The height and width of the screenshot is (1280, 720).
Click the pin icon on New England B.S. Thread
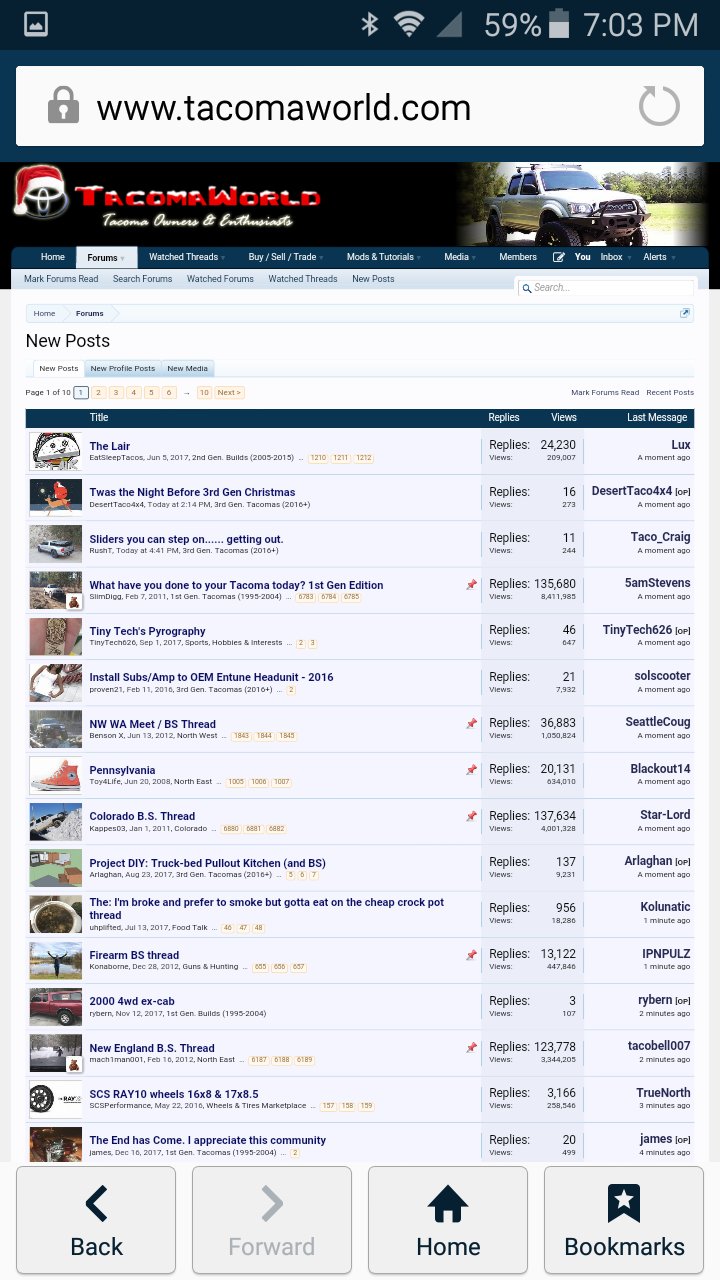click(471, 1047)
